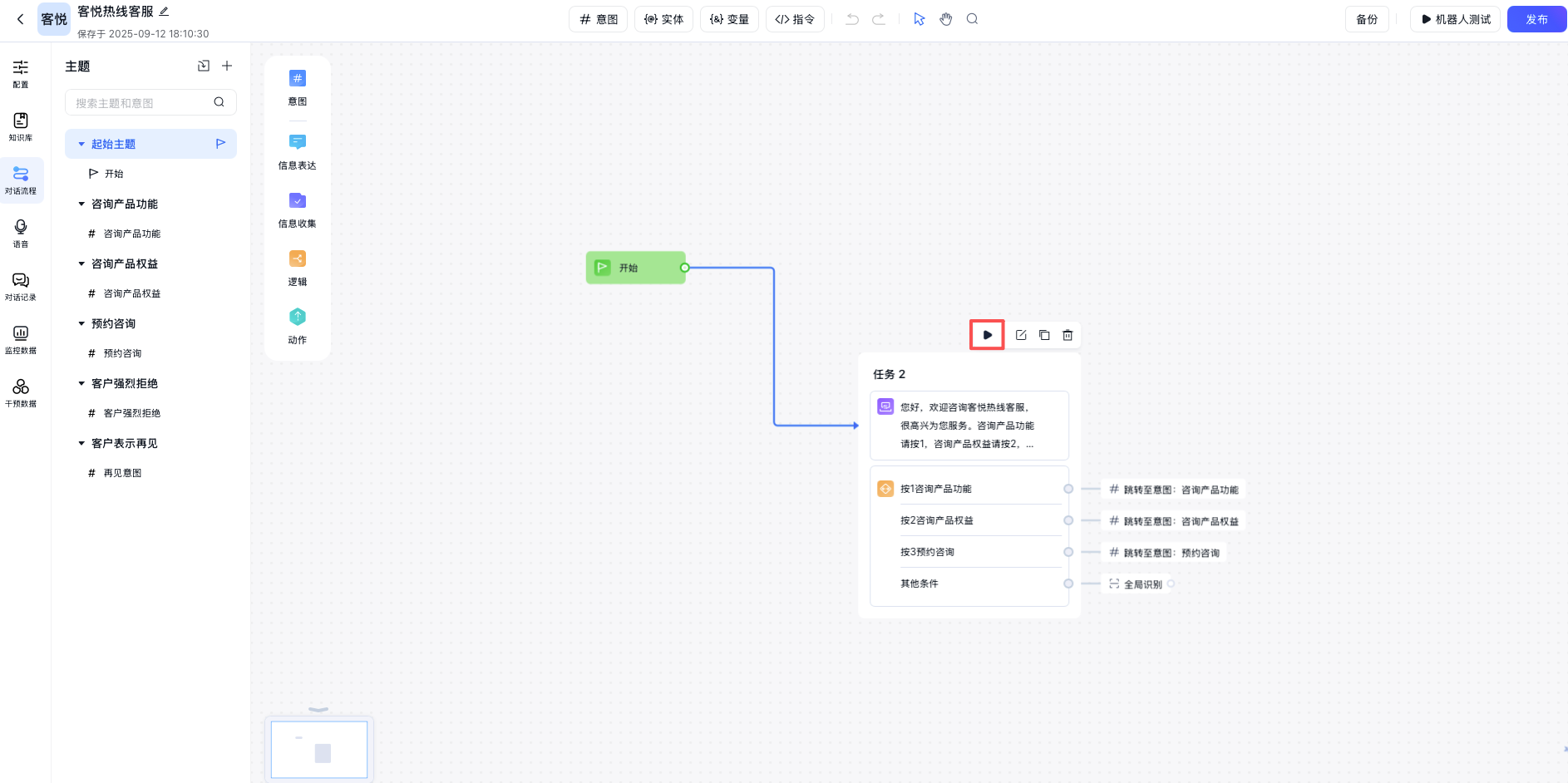Click the import icon beside 主题 header
Screen dimensions: 1568x783
204,66
